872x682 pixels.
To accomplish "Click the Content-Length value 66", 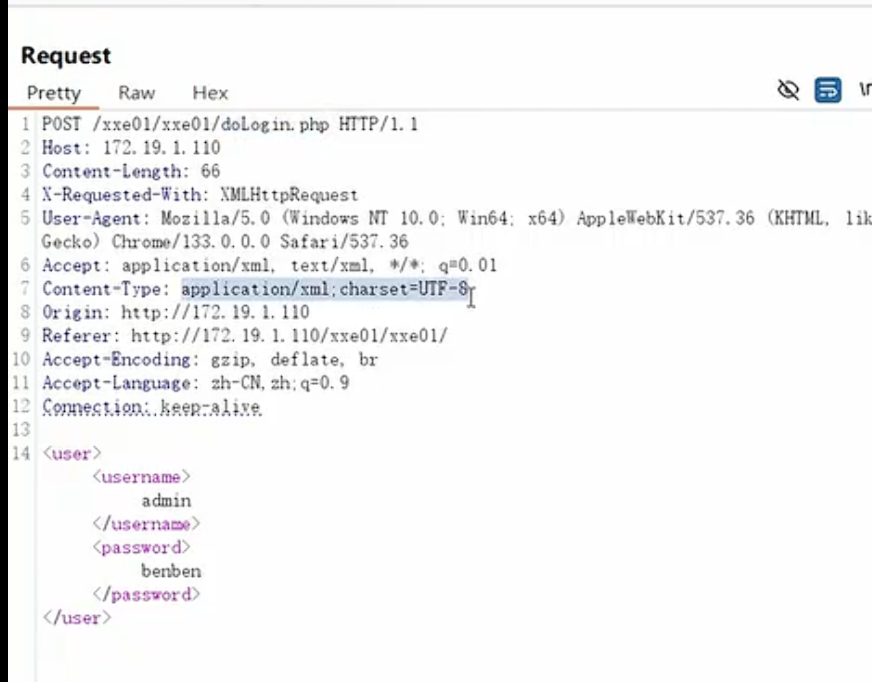I will [210, 172].
